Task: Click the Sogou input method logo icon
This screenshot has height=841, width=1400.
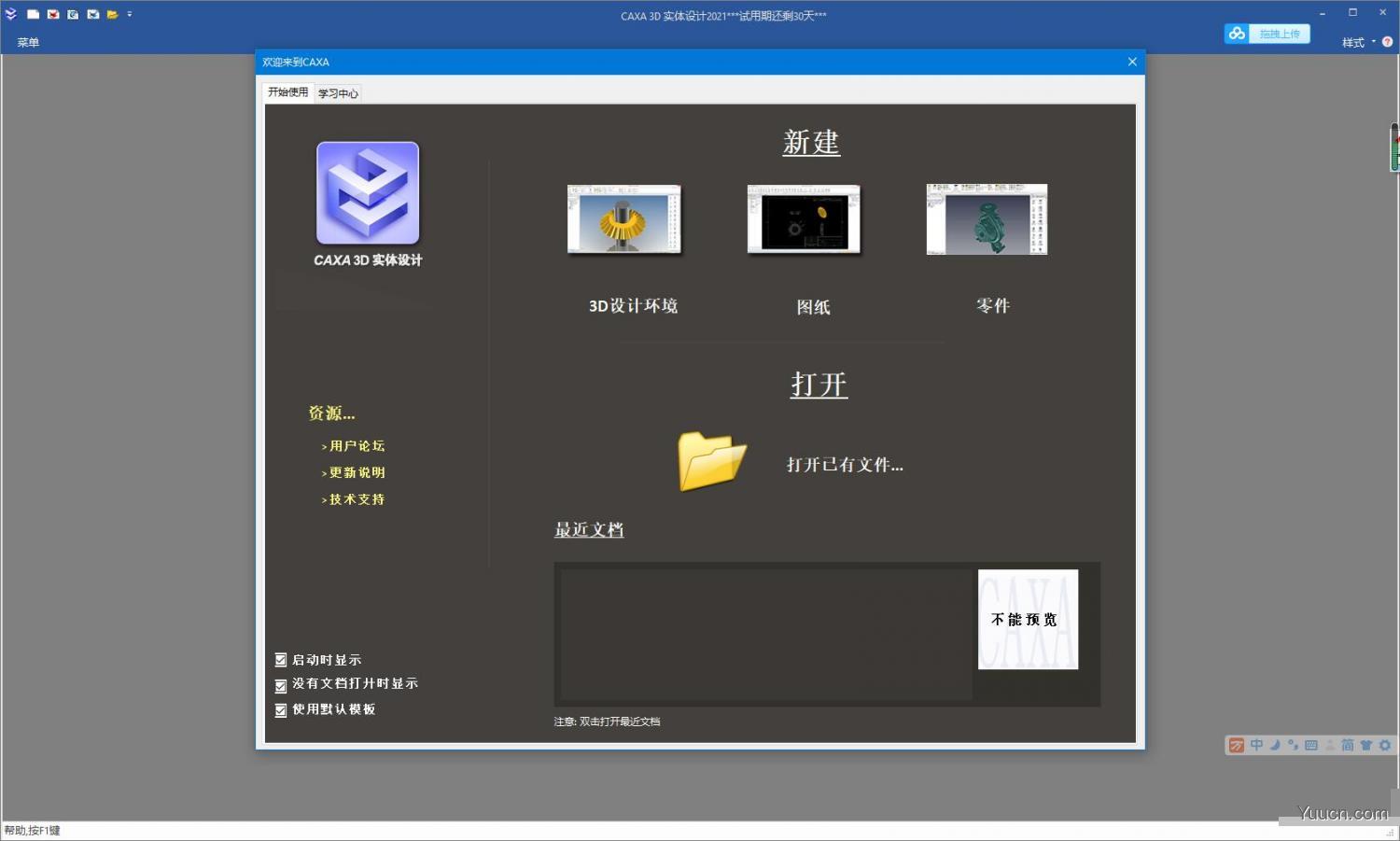Action: (1237, 745)
